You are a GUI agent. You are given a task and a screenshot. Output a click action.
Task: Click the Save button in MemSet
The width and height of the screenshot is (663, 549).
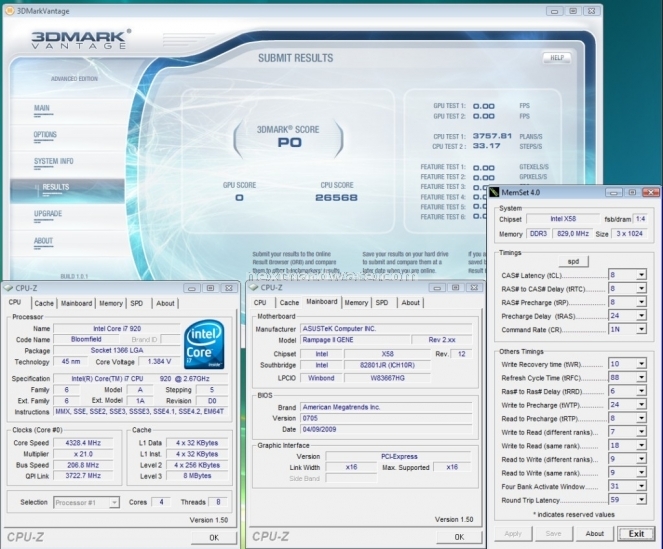[x=553, y=534]
